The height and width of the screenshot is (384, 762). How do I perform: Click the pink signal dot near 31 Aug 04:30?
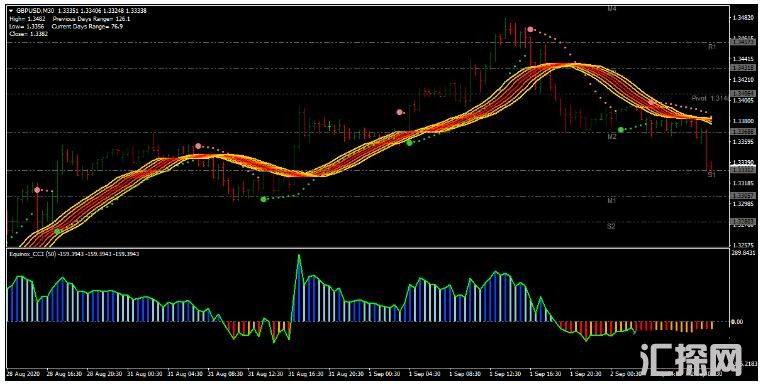tap(198, 146)
